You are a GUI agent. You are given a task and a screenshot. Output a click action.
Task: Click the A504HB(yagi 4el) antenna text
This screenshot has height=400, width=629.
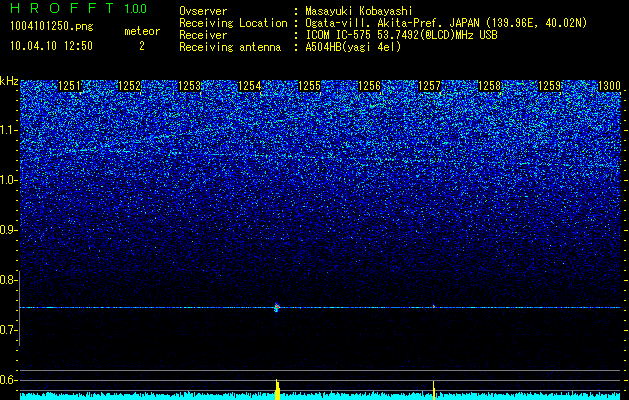click(353, 47)
